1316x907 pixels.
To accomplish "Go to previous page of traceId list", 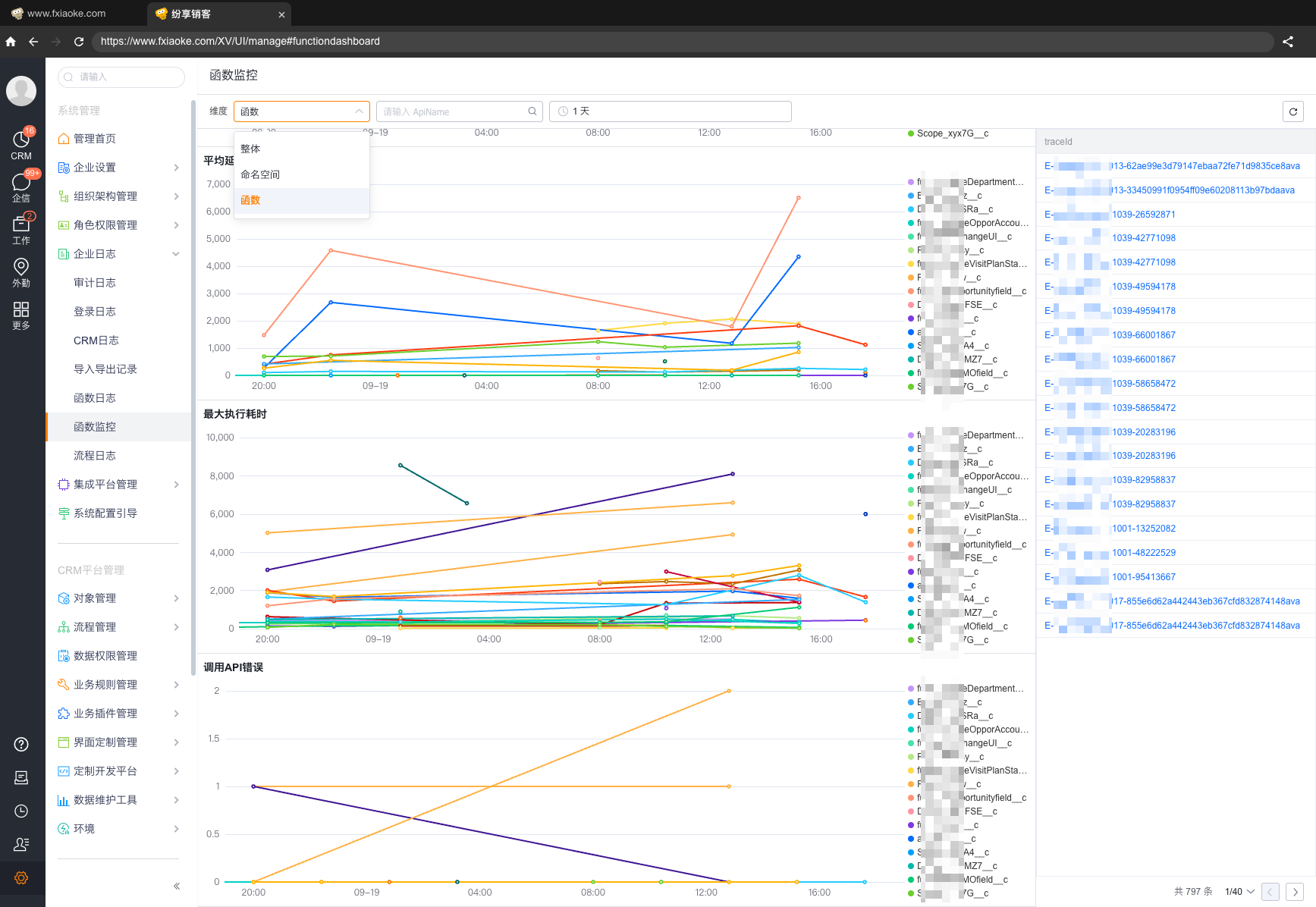I will 1270,892.
